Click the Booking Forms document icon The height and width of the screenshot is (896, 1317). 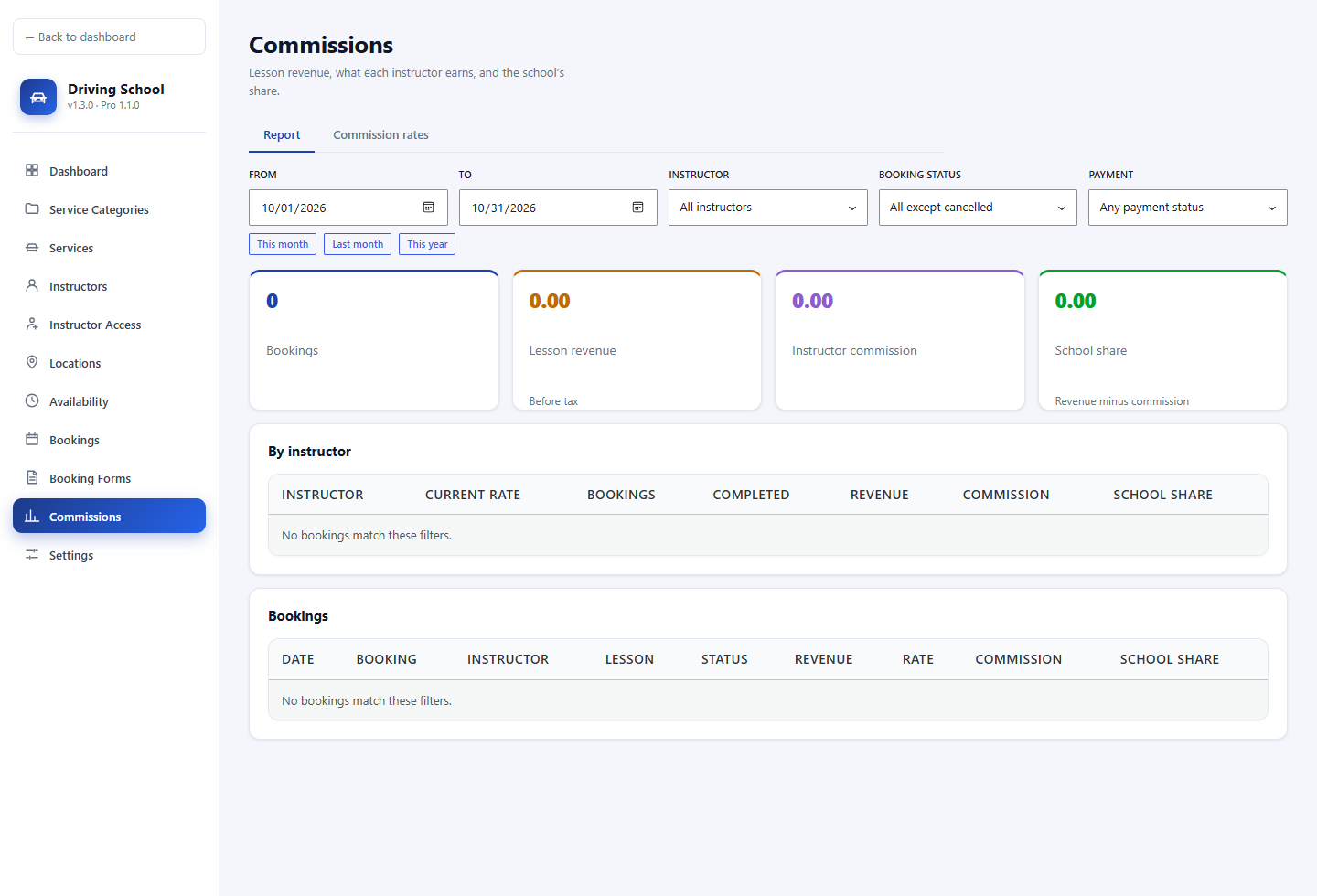point(32,477)
